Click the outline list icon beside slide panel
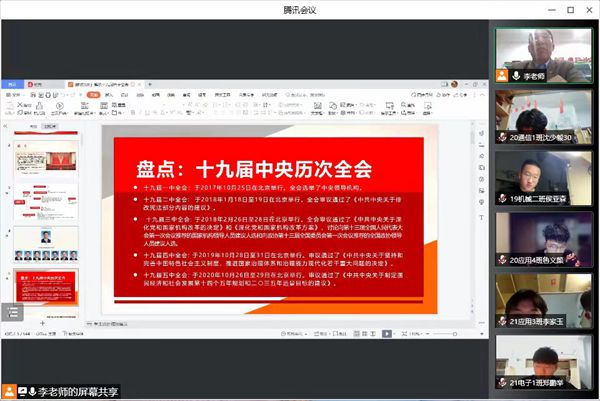600x401 pixels. point(11,312)
